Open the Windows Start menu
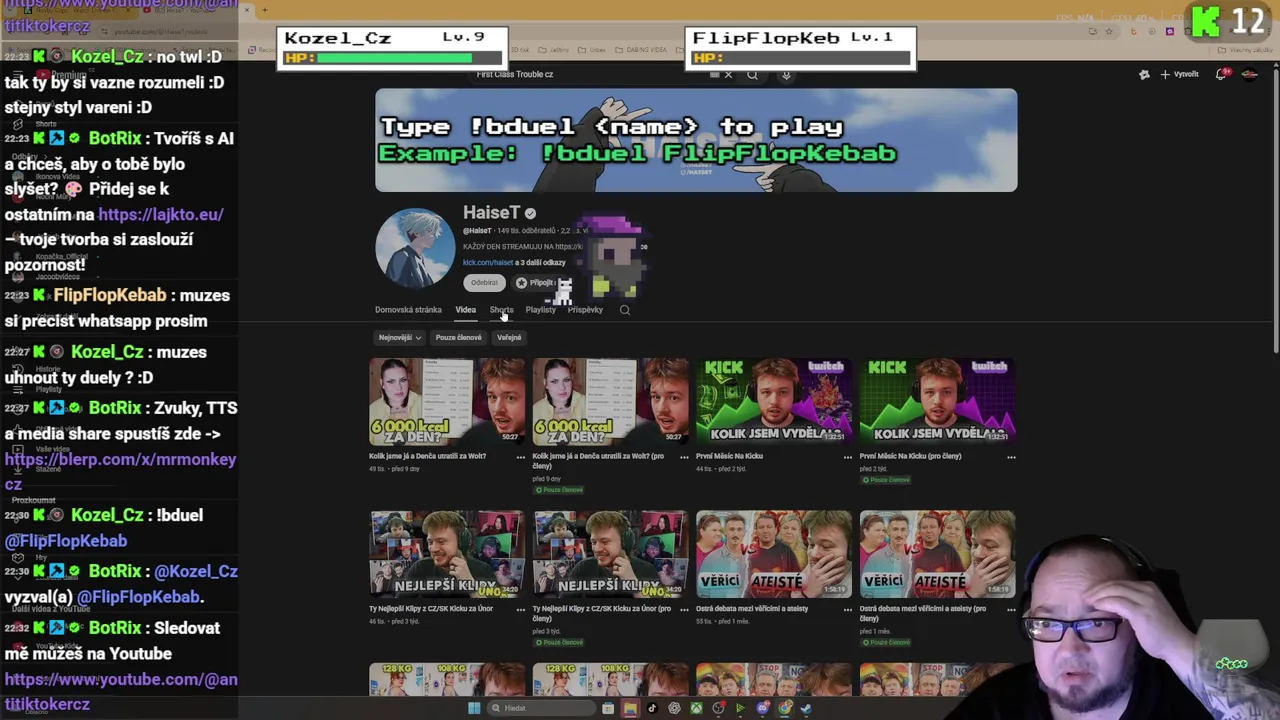This screenshot has width=1280, height=720. point(474,708)
